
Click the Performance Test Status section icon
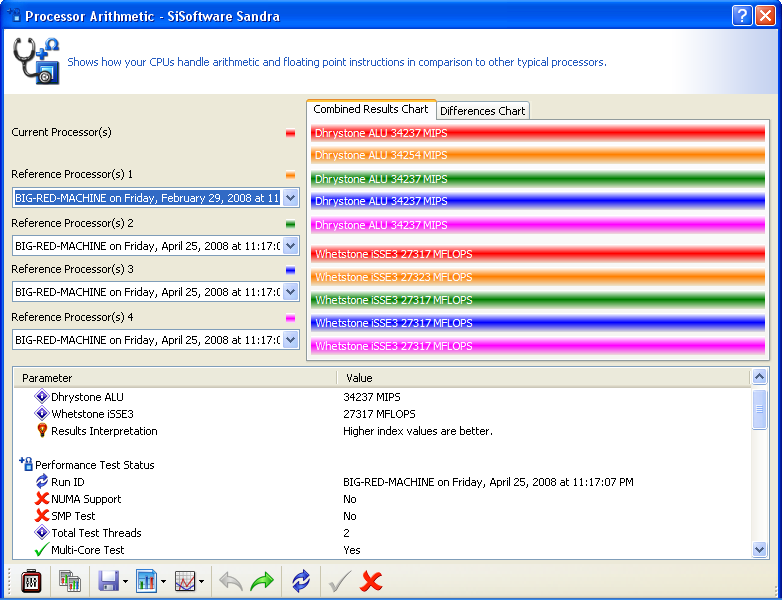(26, 464)
